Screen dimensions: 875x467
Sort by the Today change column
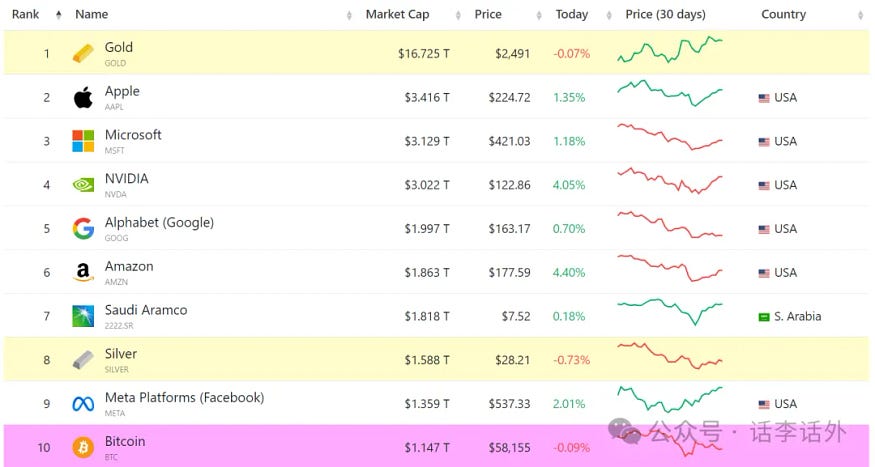[x=572, y=15]
